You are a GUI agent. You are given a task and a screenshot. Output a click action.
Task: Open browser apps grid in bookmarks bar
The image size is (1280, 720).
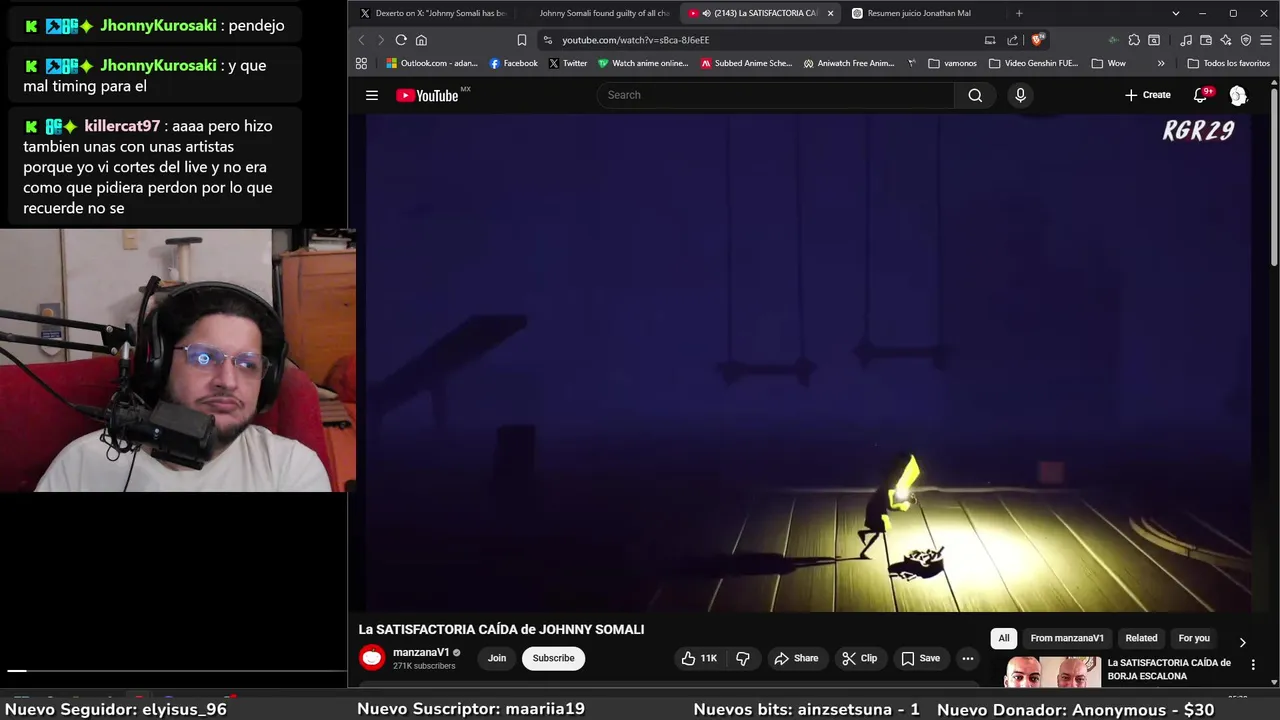click(361, 63)
